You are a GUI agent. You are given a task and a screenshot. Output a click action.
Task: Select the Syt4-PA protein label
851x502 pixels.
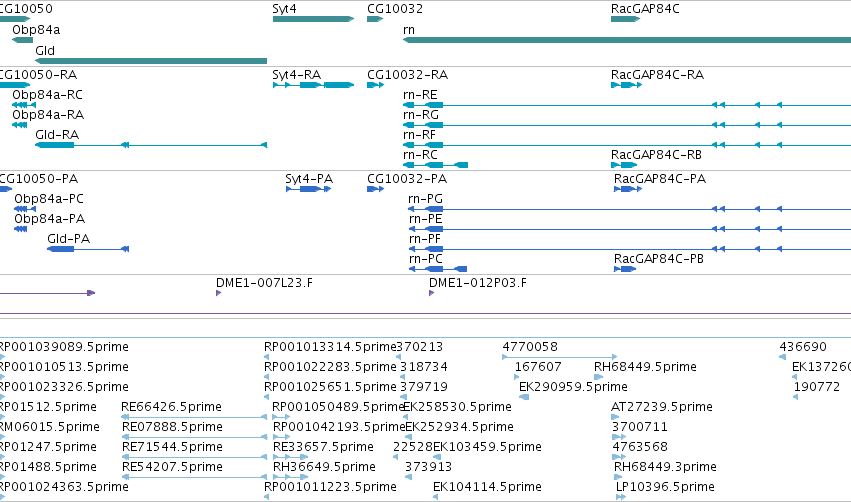[x=309, y=179]
